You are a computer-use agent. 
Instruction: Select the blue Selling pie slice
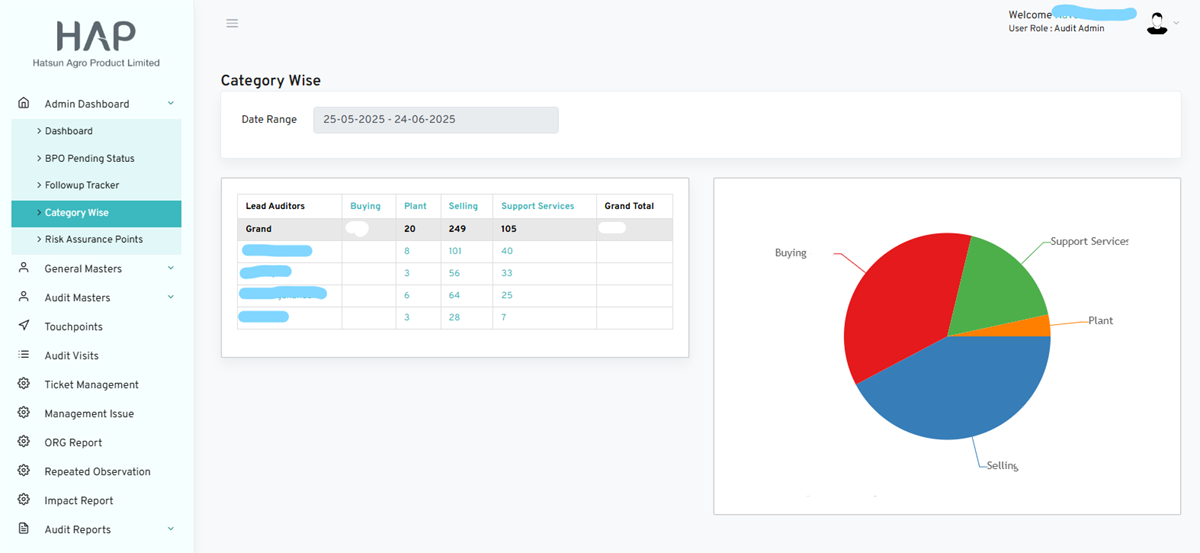950,400
